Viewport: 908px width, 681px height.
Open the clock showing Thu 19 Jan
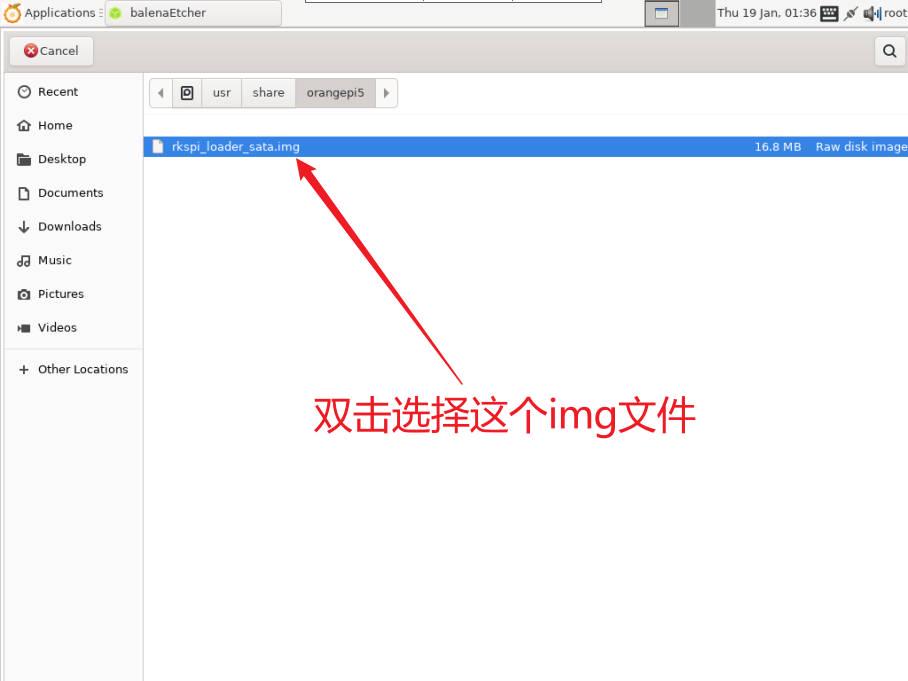[767, 13]
